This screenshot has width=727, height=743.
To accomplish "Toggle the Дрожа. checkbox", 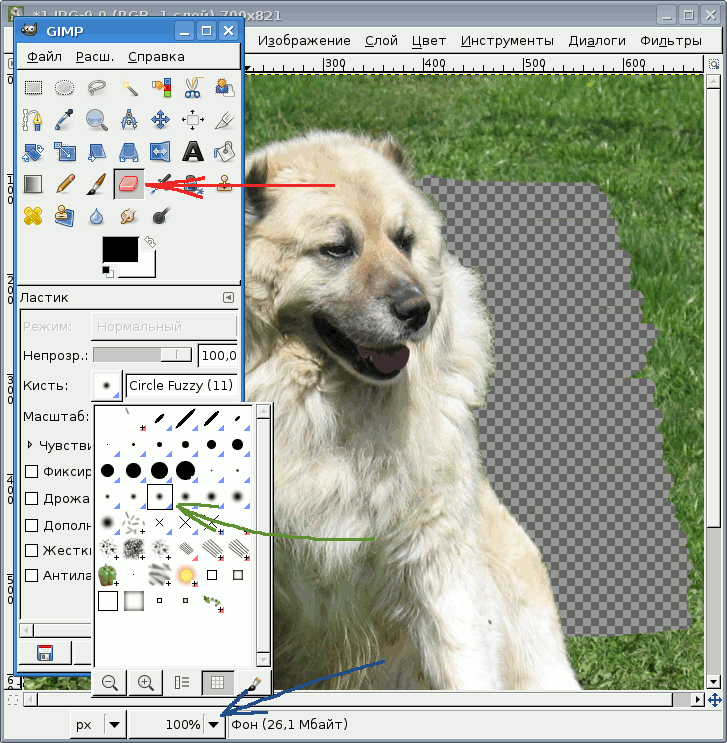I will point(32,498).
